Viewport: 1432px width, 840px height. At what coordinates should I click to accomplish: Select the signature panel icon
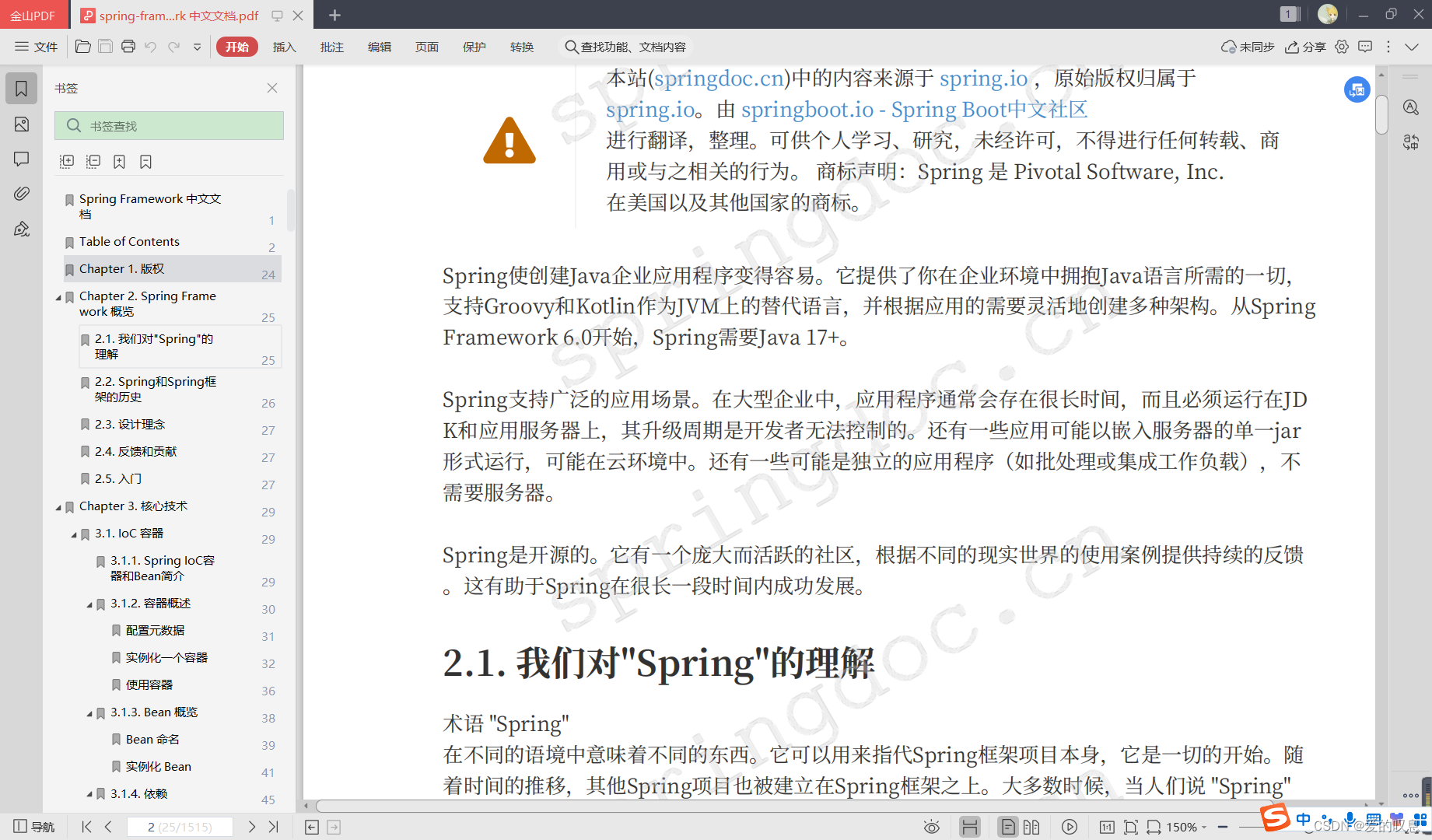coord(21,229)
